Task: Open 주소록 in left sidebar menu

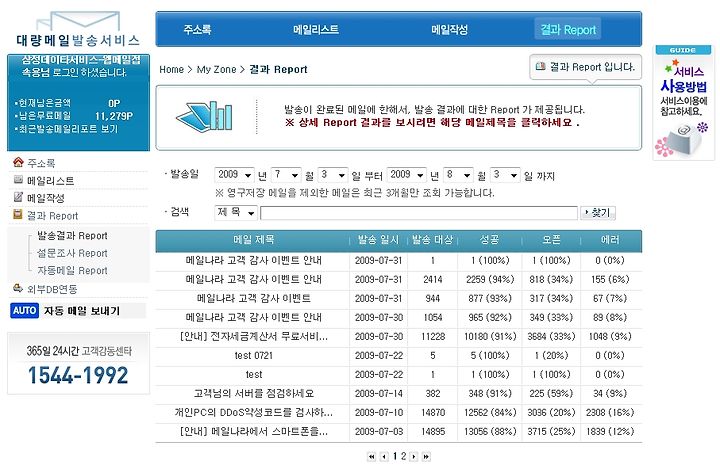Action: (x=41, y=163)
